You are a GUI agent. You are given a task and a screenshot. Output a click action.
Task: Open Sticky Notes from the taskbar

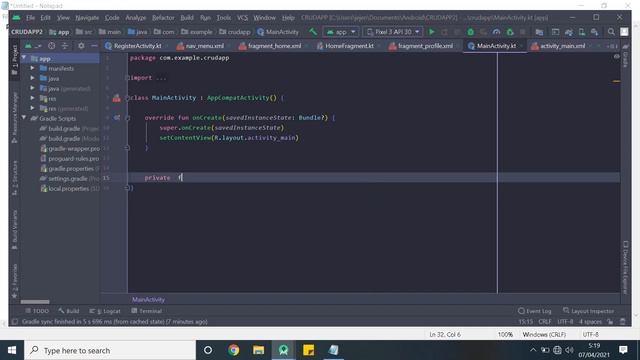308,350
